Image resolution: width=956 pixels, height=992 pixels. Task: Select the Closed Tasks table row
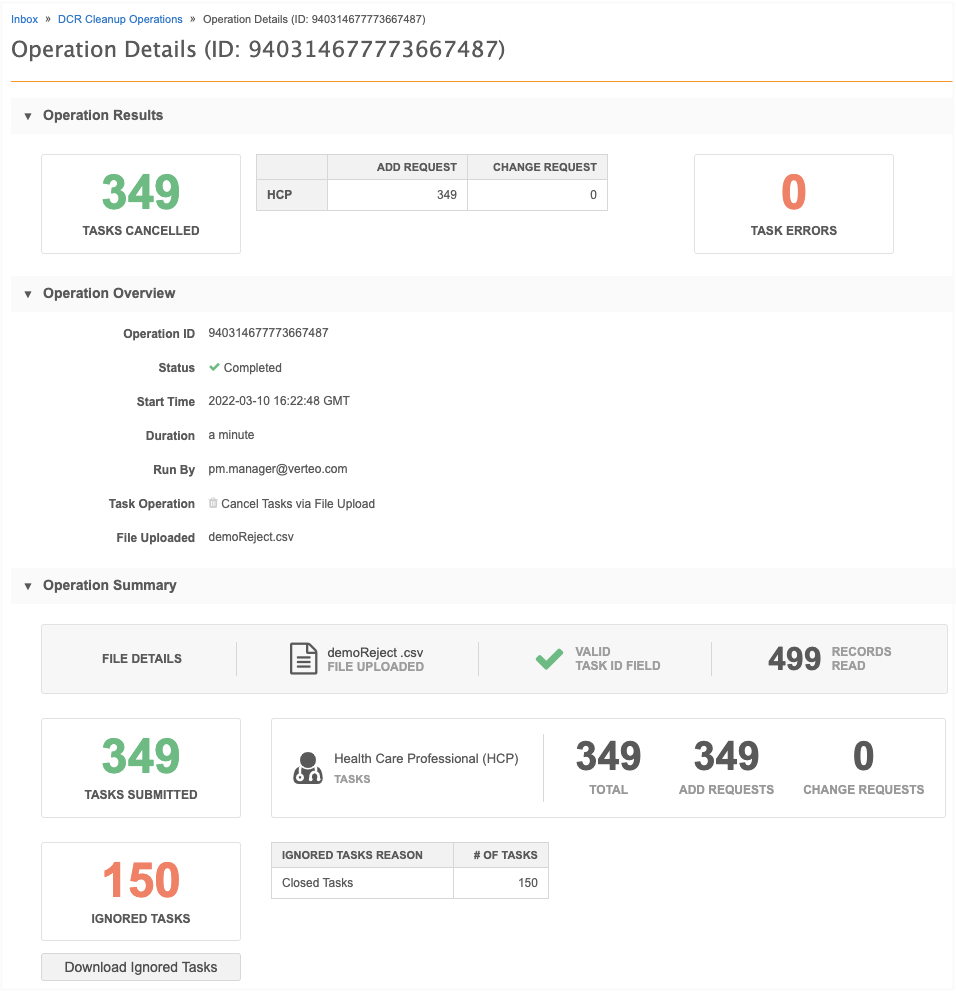[409, 883]
